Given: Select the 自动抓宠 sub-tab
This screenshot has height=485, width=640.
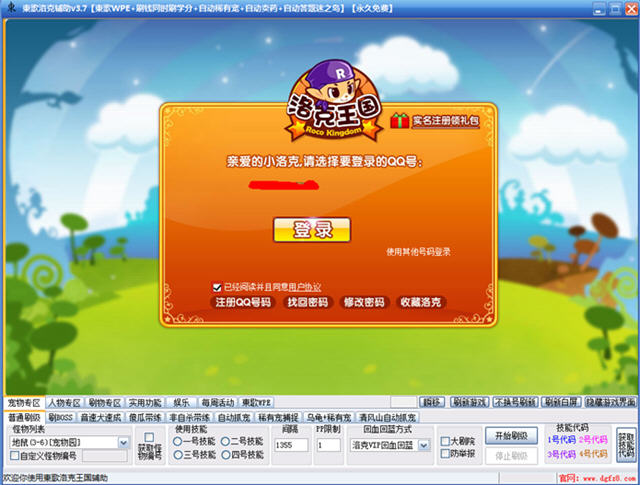Looking at the screenshot, I should [x=234, y=418].
